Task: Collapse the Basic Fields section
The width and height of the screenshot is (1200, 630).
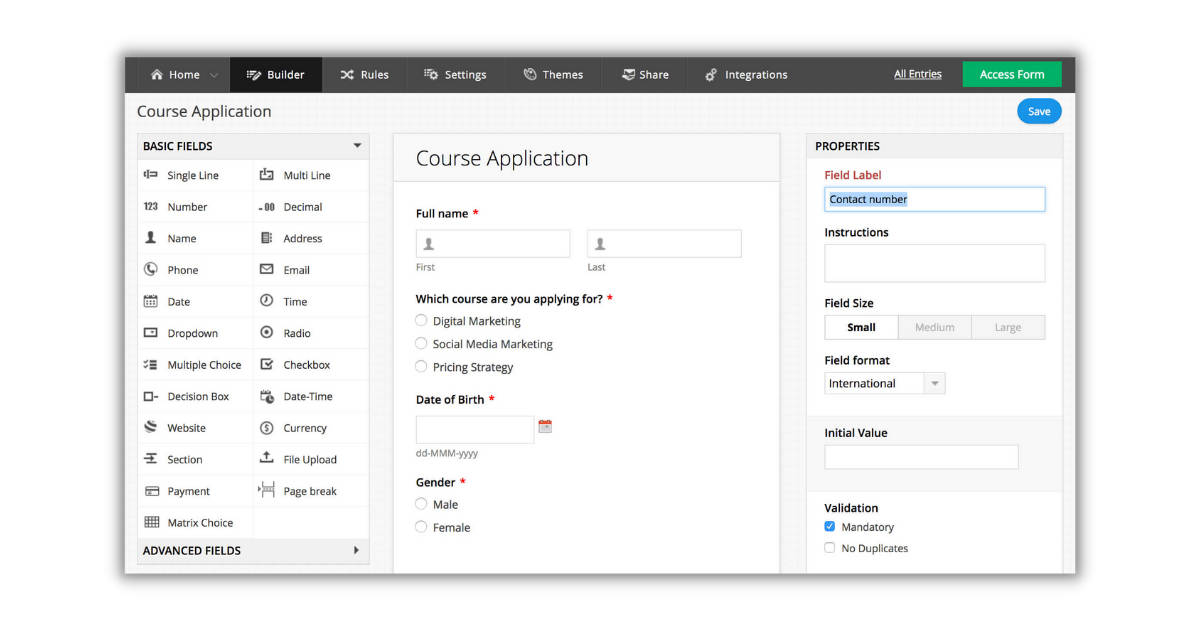Action: point(357,146)
